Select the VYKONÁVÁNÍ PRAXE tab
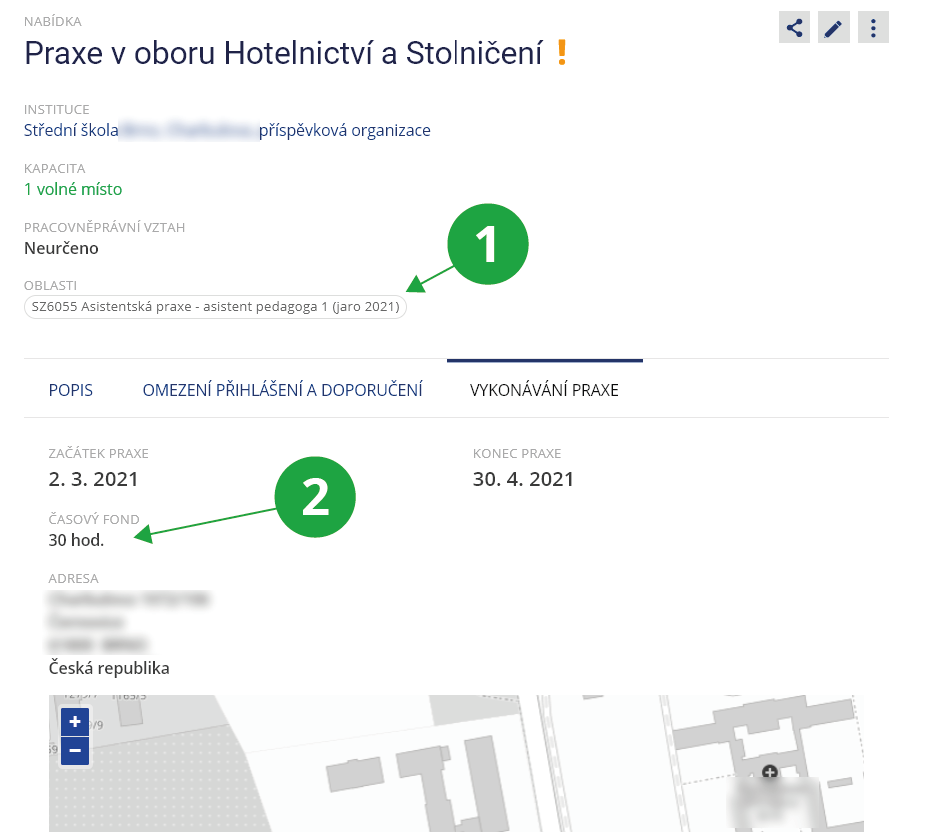 pos(544,390)
